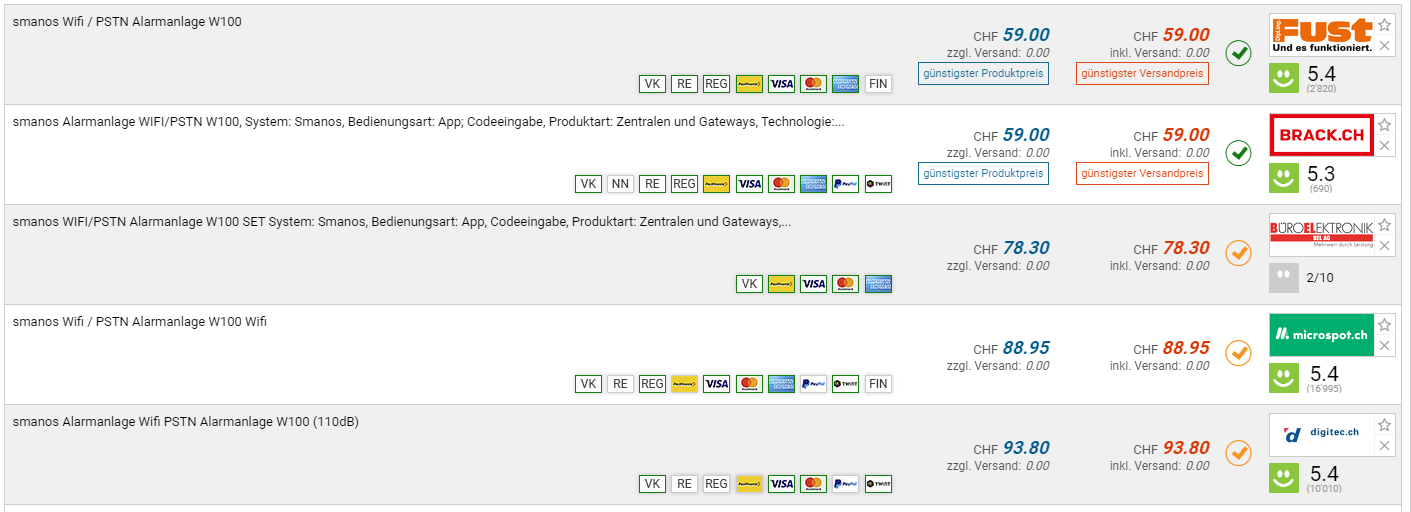
Task: Click the green availability checkmark in Fust row
Action: [1238, 53]
